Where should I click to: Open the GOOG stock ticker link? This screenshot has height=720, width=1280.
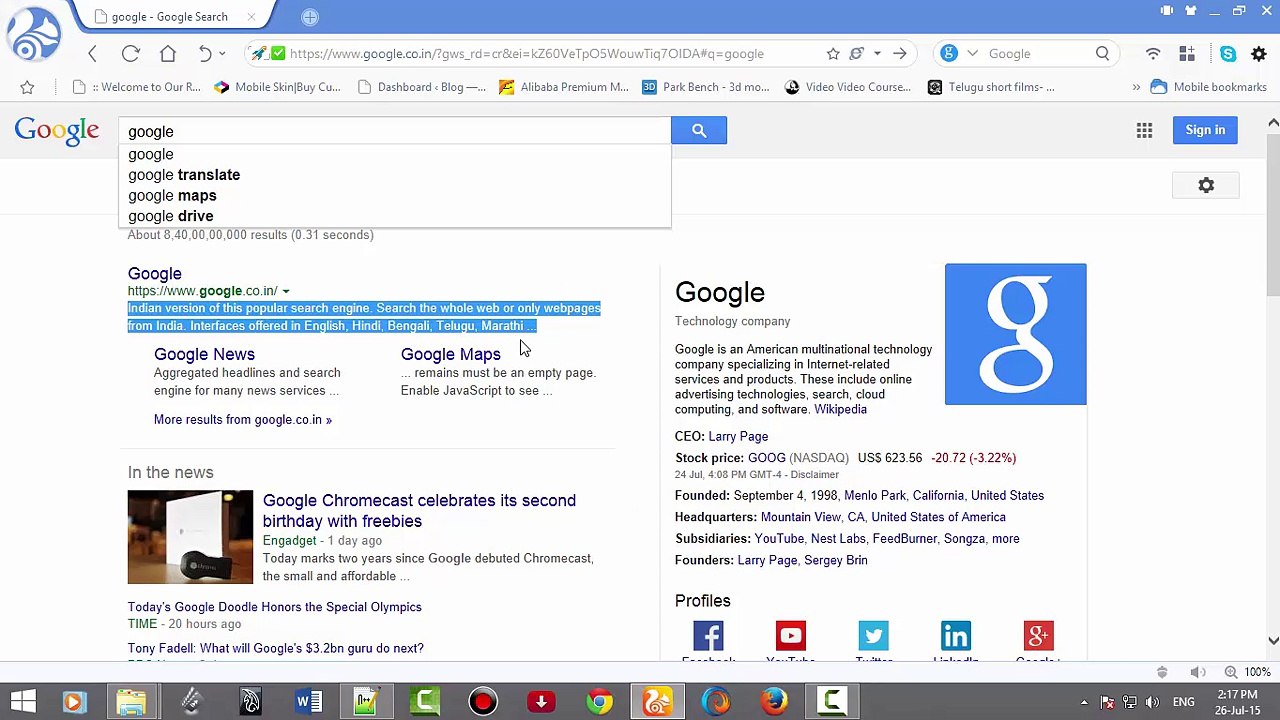point(767,458)
